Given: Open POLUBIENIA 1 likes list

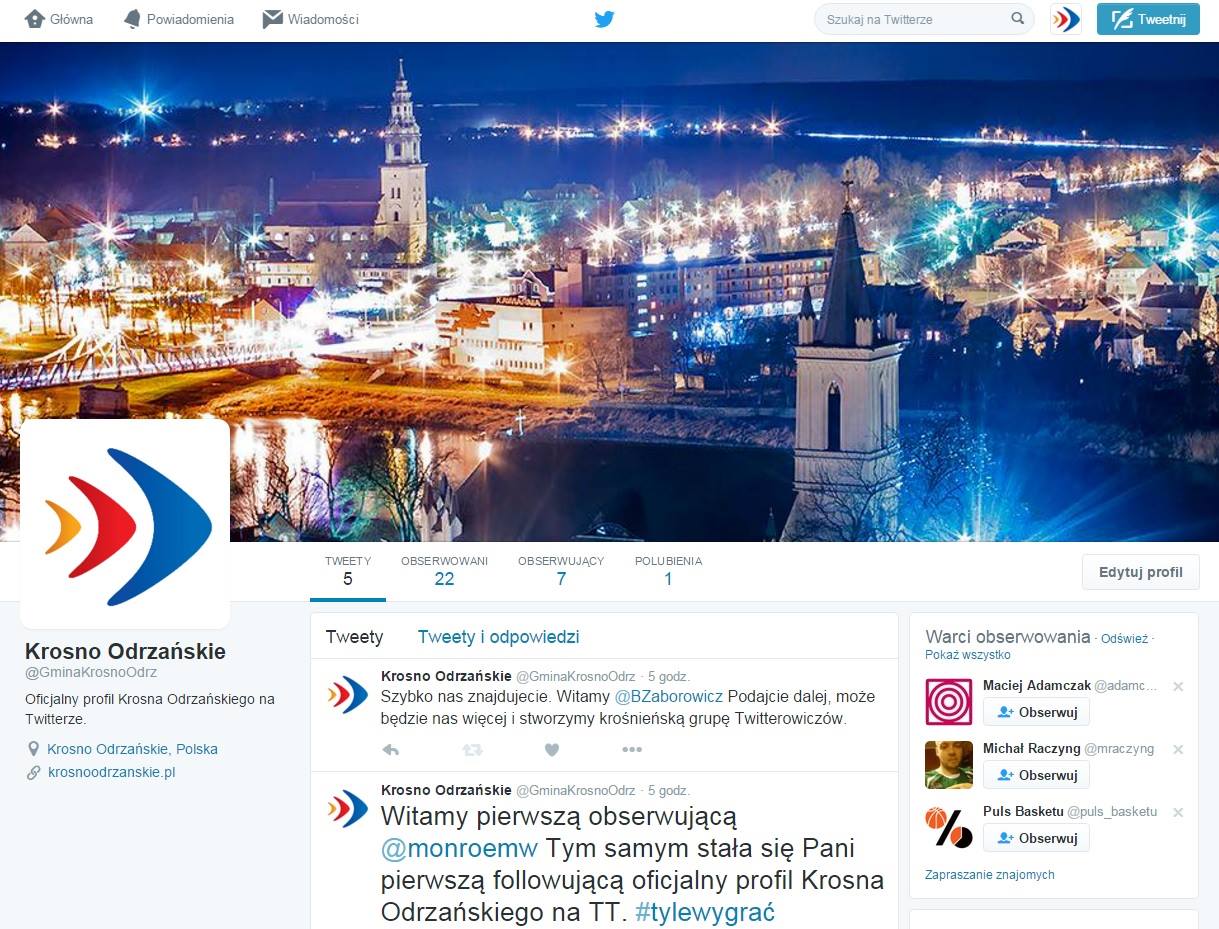Looking at the screenshot, I should [x=668, y=571].
